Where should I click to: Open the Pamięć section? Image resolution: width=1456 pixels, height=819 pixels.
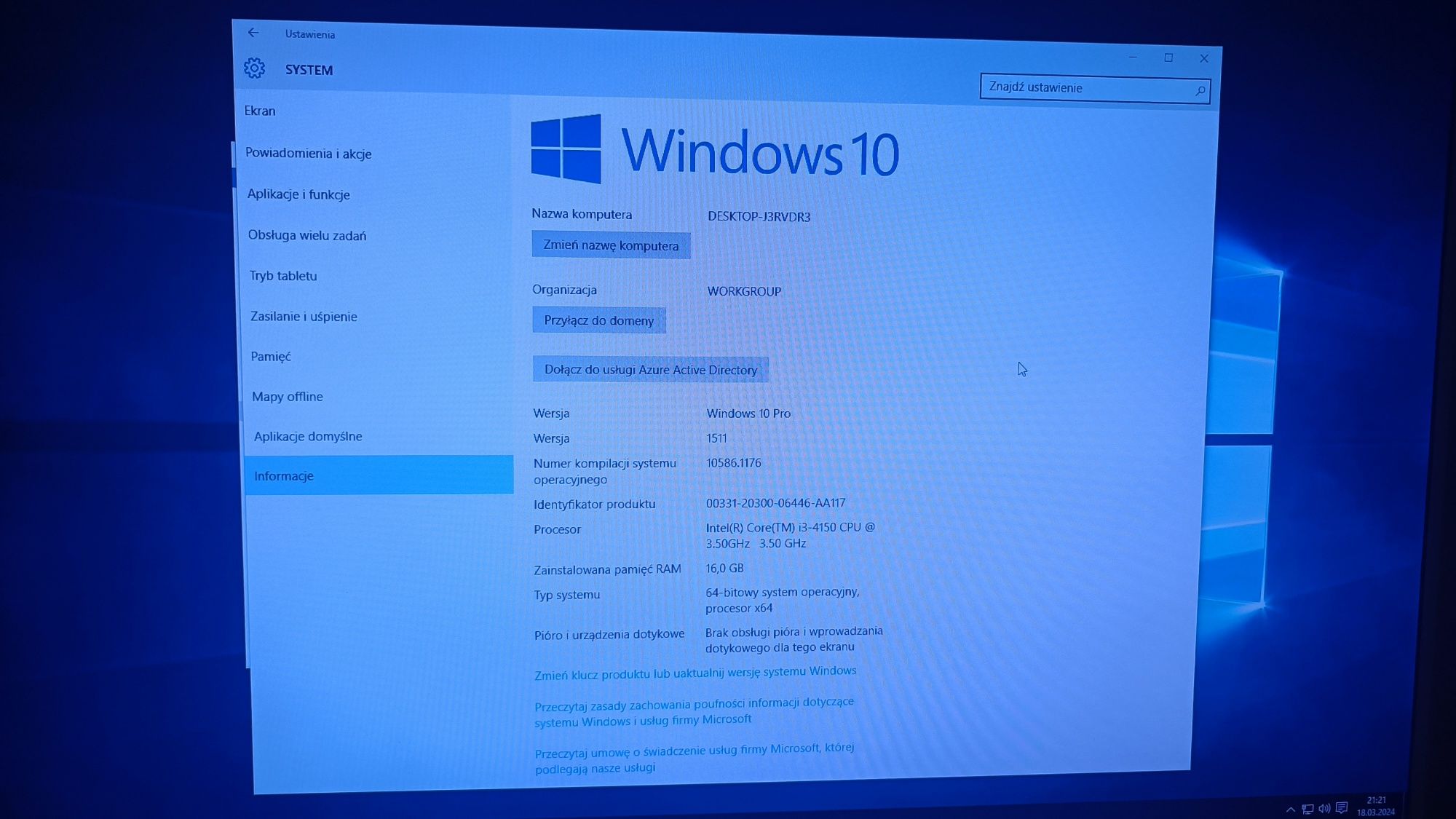pos(270,357)
